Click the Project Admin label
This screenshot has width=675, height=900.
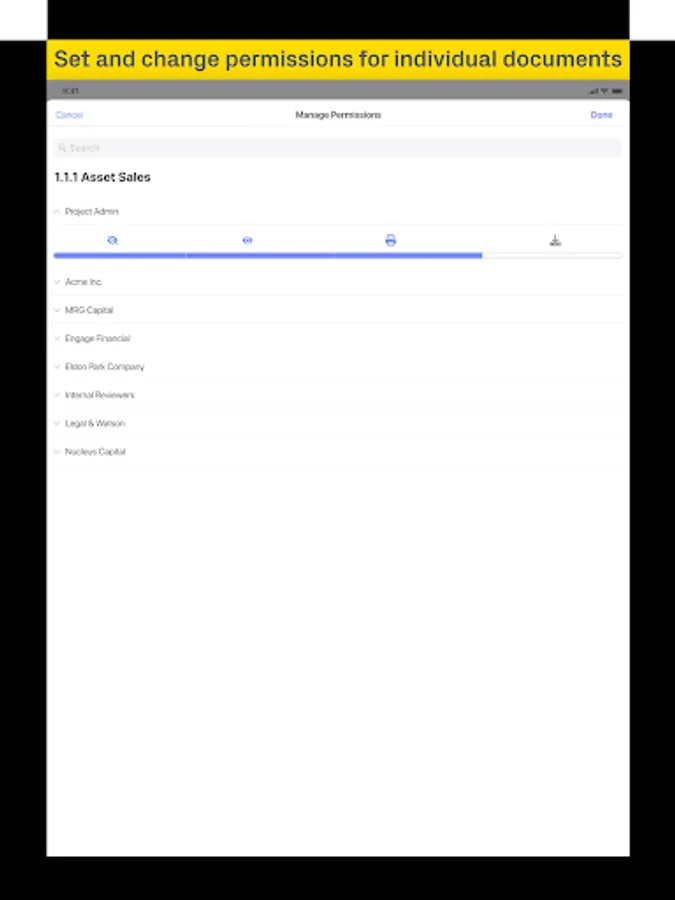[x=91, y=212]
